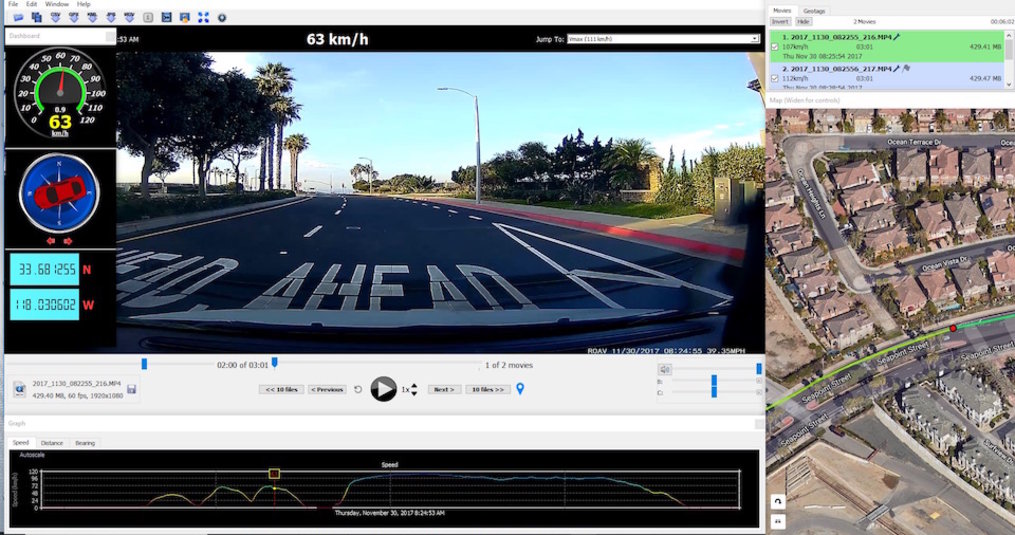Open the Window menu
Screen dimensions: 1015x535
click(57, 4)
